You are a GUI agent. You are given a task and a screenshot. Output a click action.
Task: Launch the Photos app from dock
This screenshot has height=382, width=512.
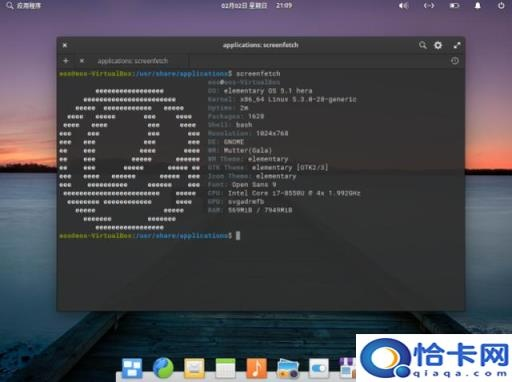[288, 368]
